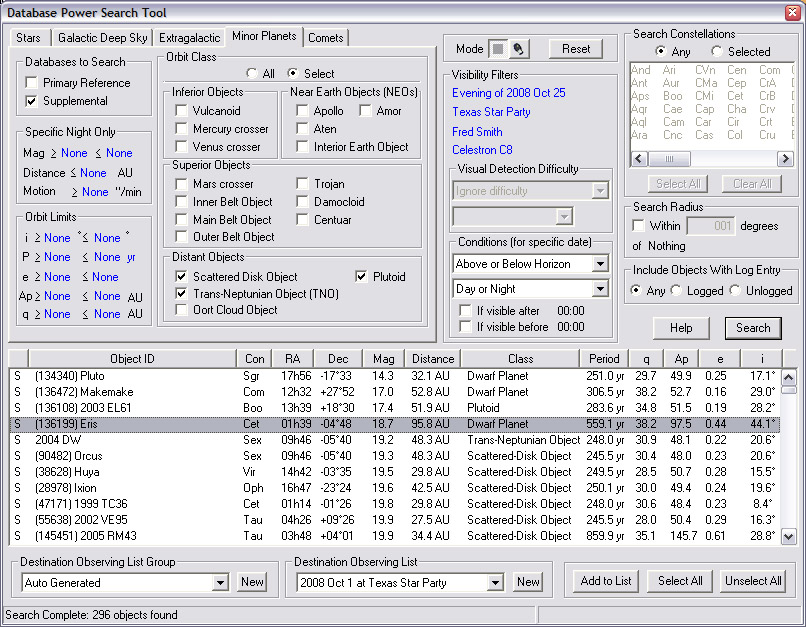The width and height of the screenshot is (806, 627).
Task: Open the Galactic Deep Sky tab
Action: click(x=103, y=38)
